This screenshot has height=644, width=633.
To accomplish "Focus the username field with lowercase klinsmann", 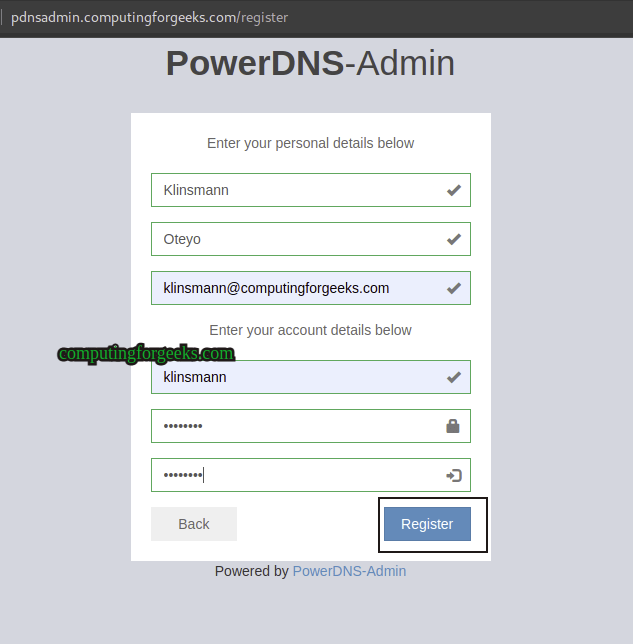I will (x=311, y=377).
